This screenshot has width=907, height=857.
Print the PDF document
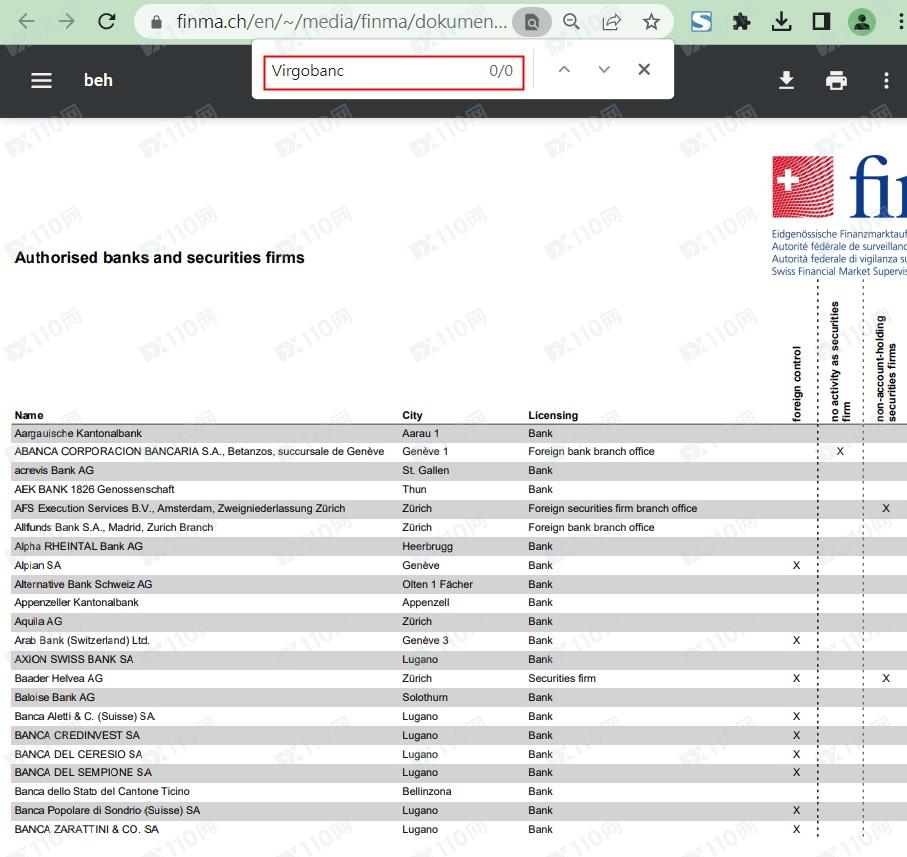836,80
